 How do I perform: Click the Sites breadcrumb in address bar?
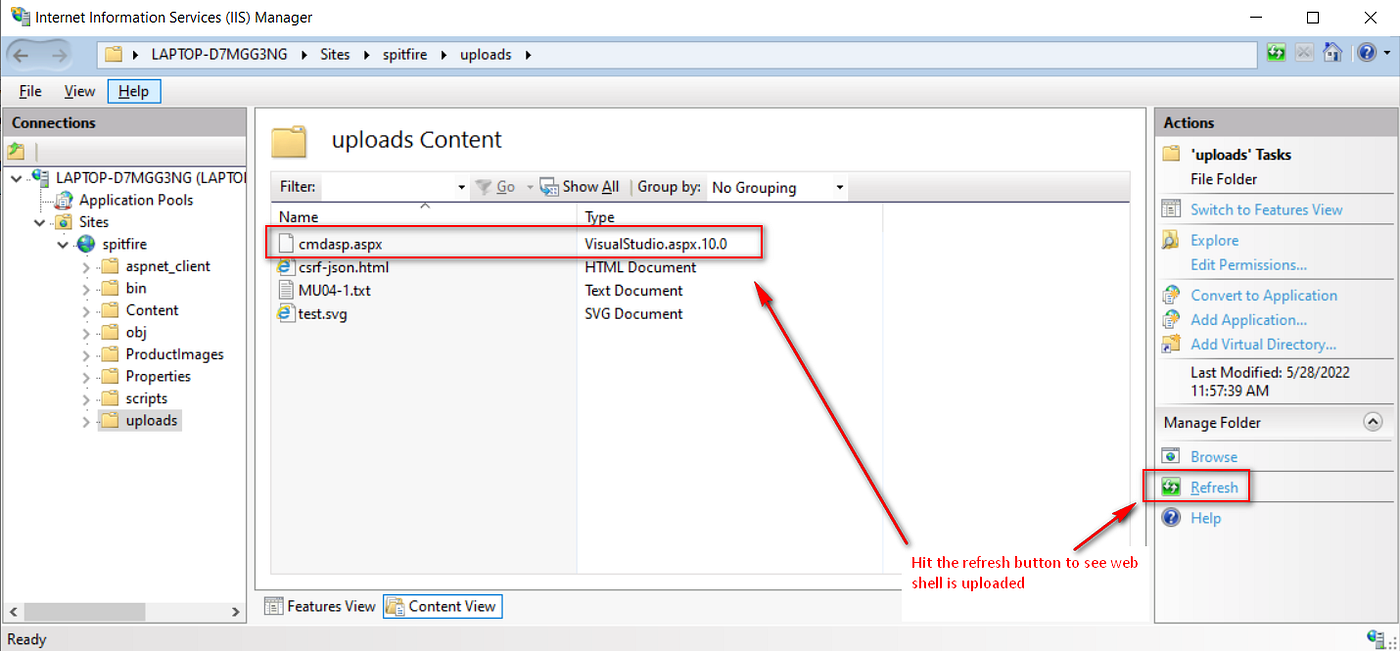click(335, 55)
